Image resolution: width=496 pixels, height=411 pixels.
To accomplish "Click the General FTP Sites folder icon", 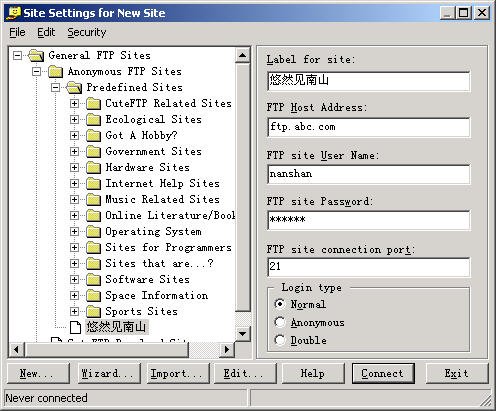I will [x=36, y=55].
